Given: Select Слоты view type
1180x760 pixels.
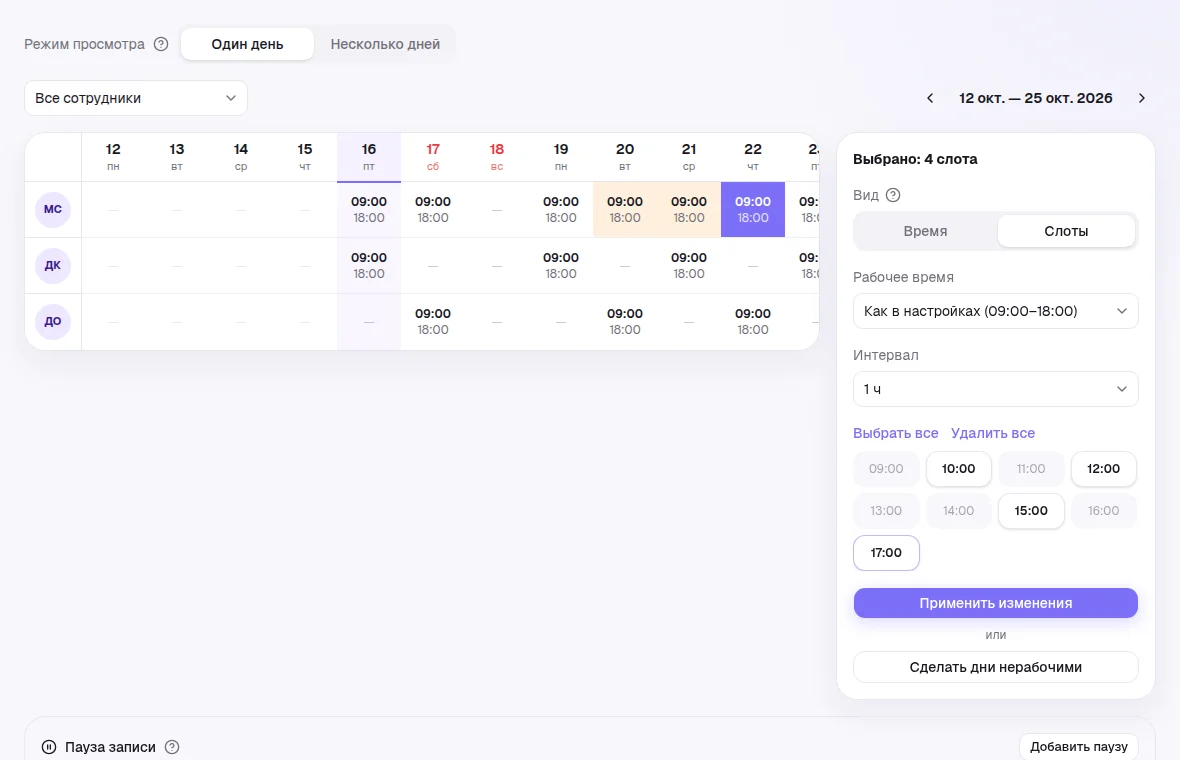Looking at the screenshot, I should point(1066,231).
